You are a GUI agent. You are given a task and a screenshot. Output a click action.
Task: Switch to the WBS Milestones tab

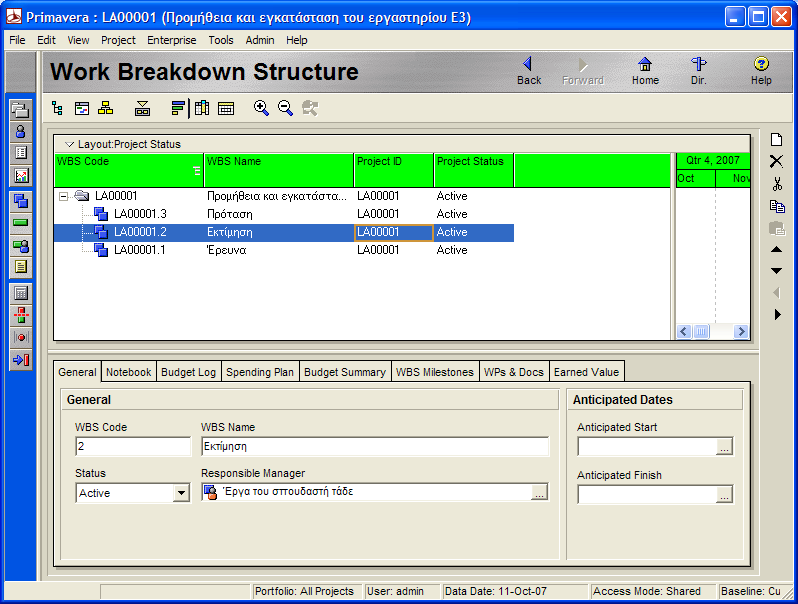pos(435,372)
